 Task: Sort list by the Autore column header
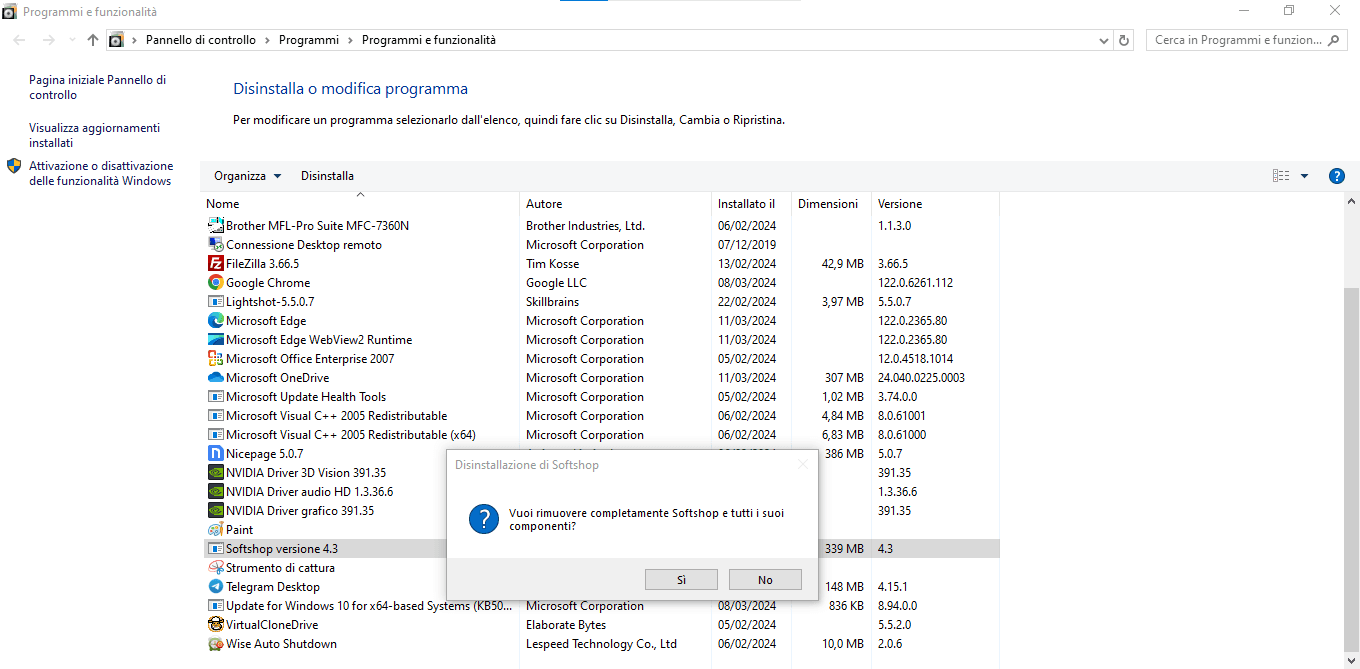coord(544,204)
